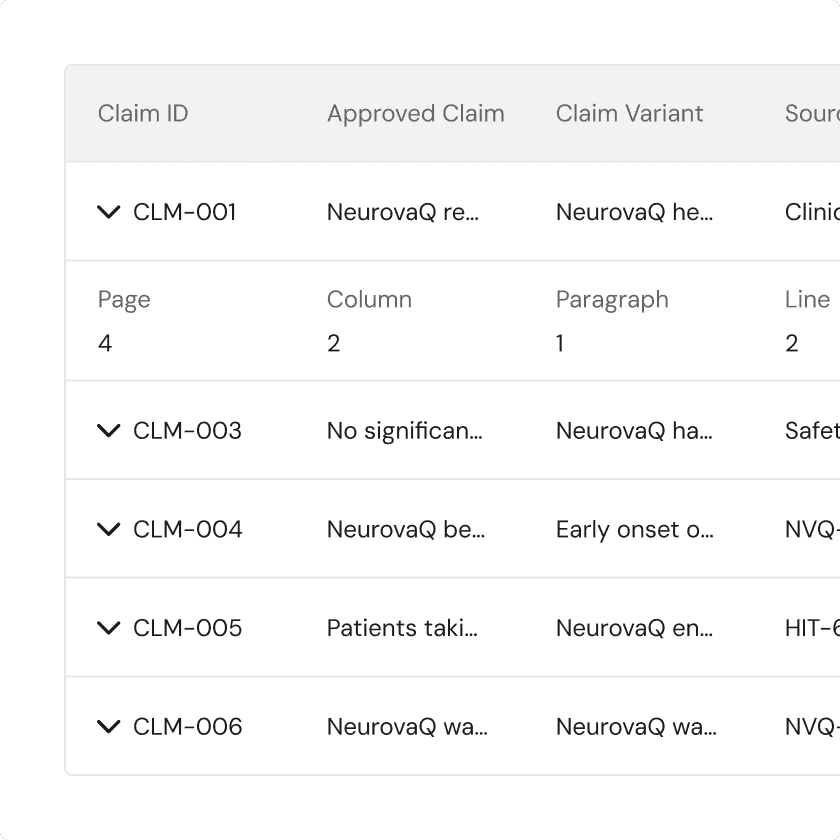Screen dimensions: 840x840
Task: Collapse the CLM-001 row chevron
Action: point(109,212)
